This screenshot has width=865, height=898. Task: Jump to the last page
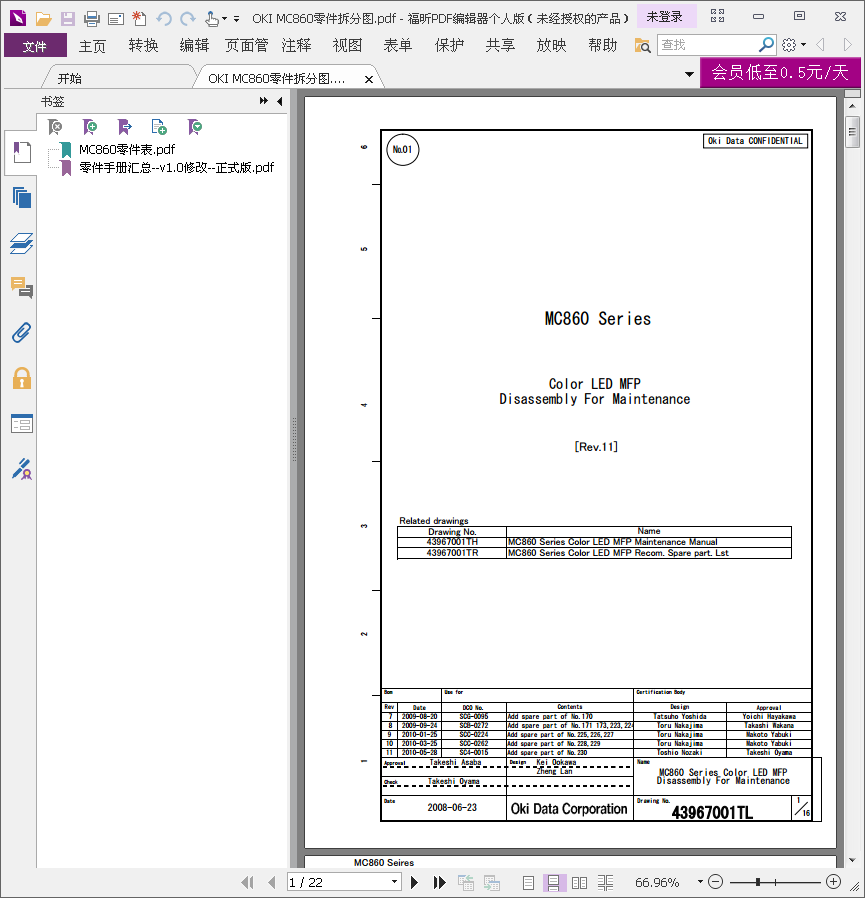(x=439, y=883)
